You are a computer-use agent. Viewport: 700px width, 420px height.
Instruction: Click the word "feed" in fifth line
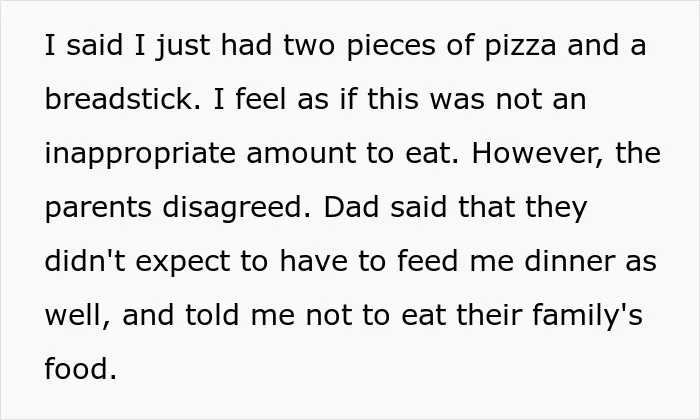[428, 260]
